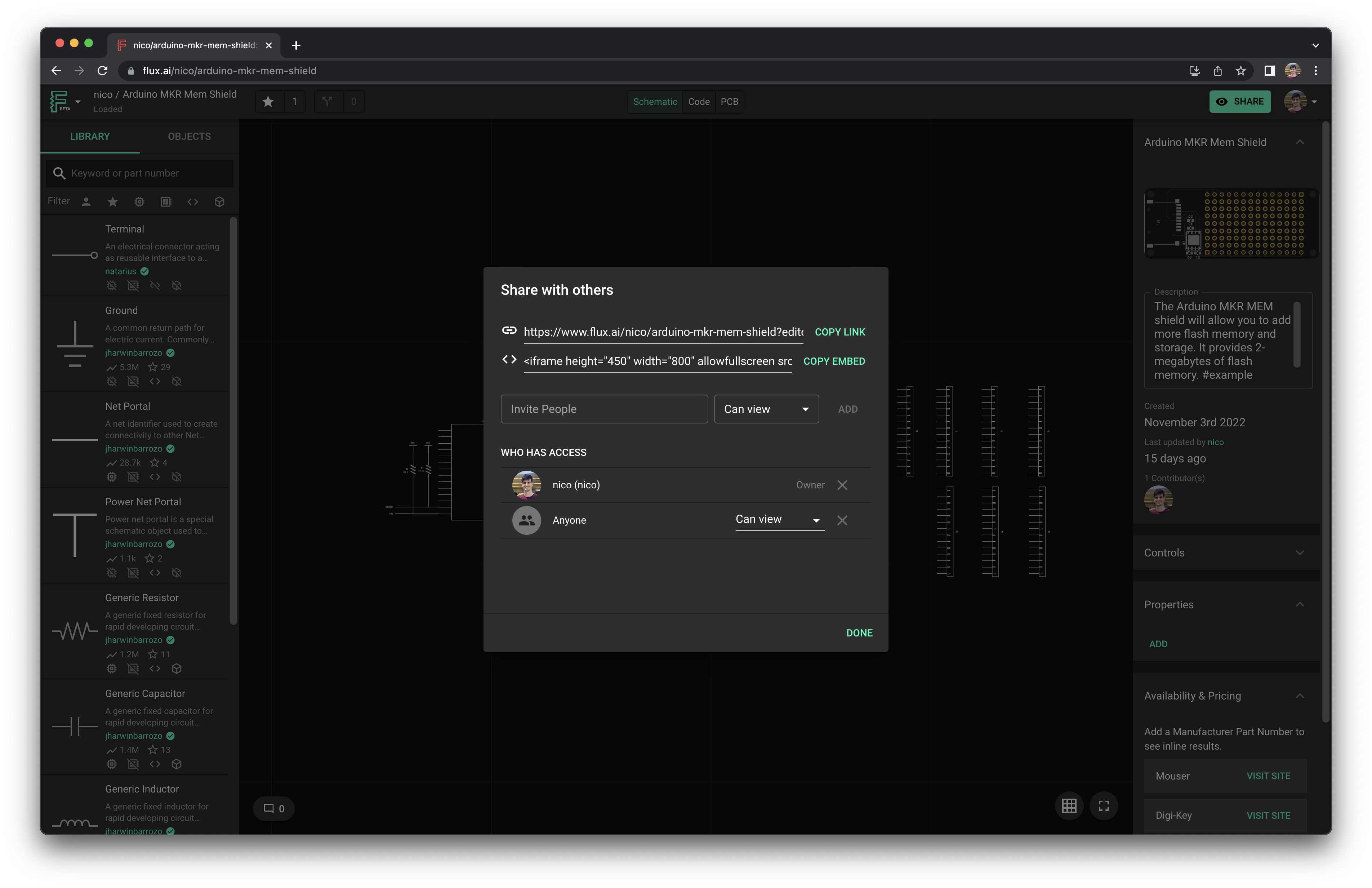Viewport: 1372px width, 888px height.
Task: Click COPY EMBED button
Action: pos(834,361)
